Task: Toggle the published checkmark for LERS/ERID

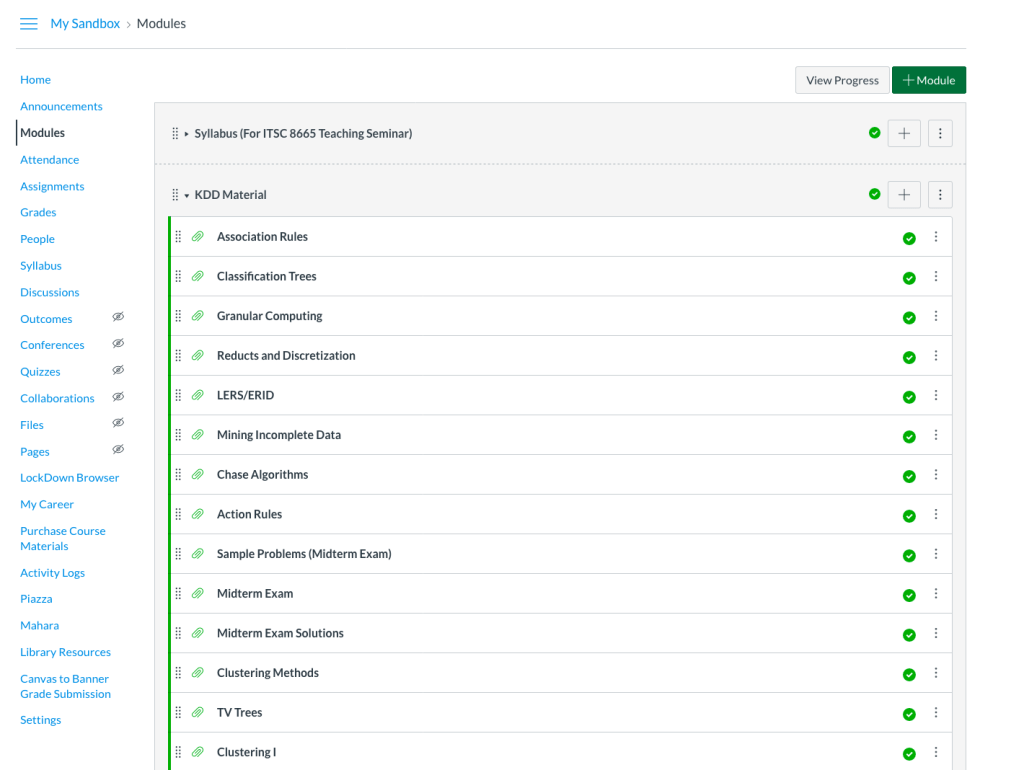Action: tap(909, 397)
